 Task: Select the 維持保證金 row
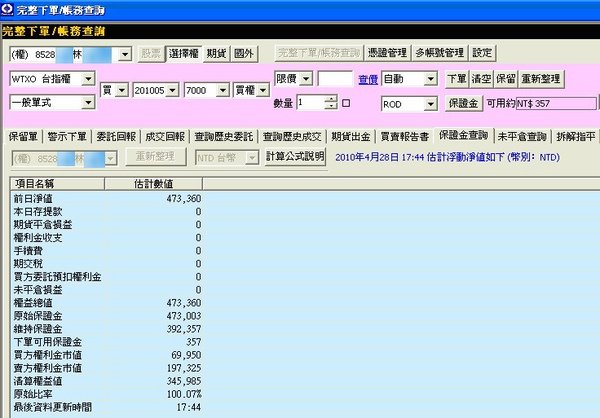[106, 329]
